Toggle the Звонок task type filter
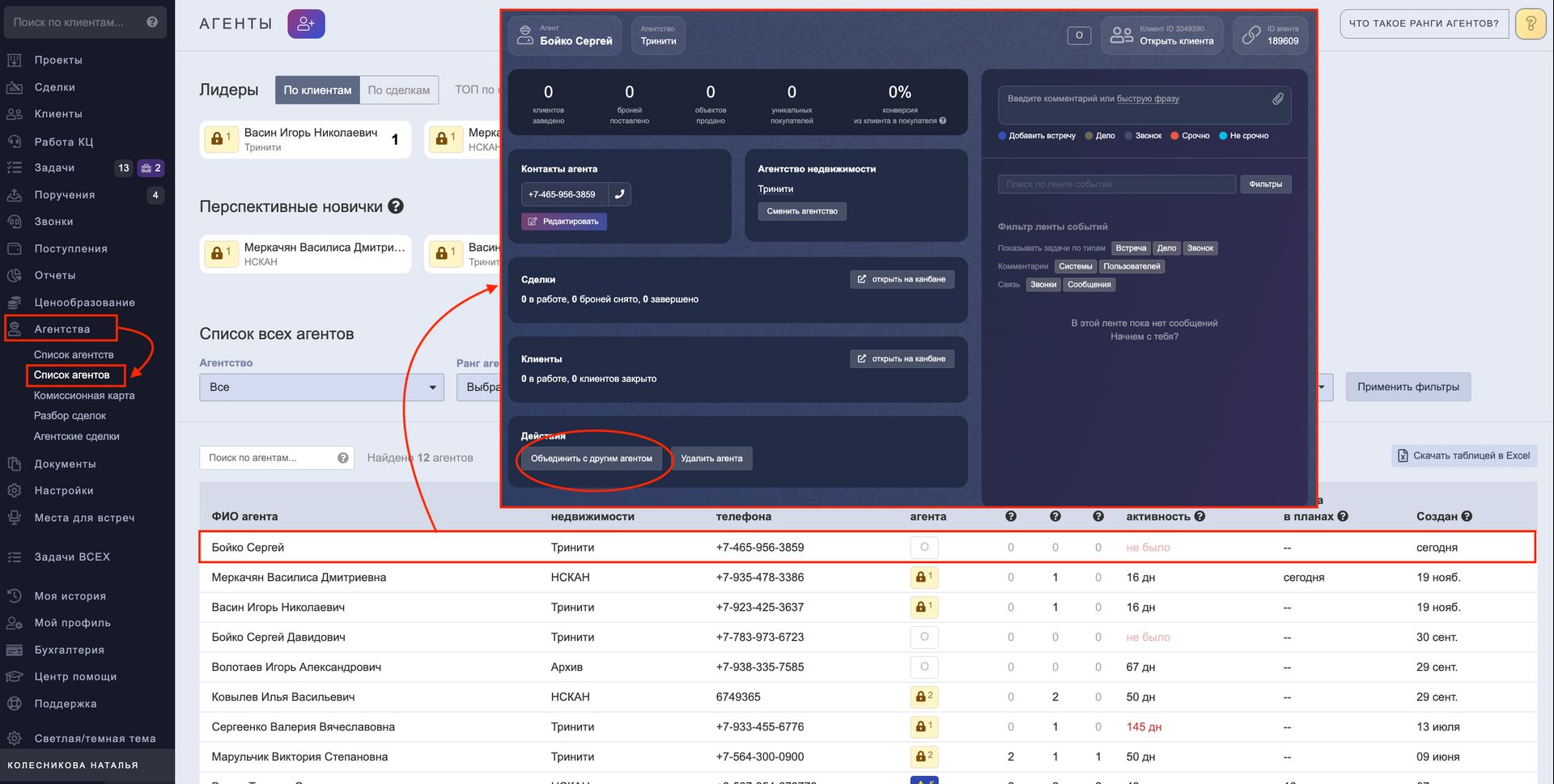Image resolution: width=1554 pixels, height=784 pixels. tap(1199, 248)
